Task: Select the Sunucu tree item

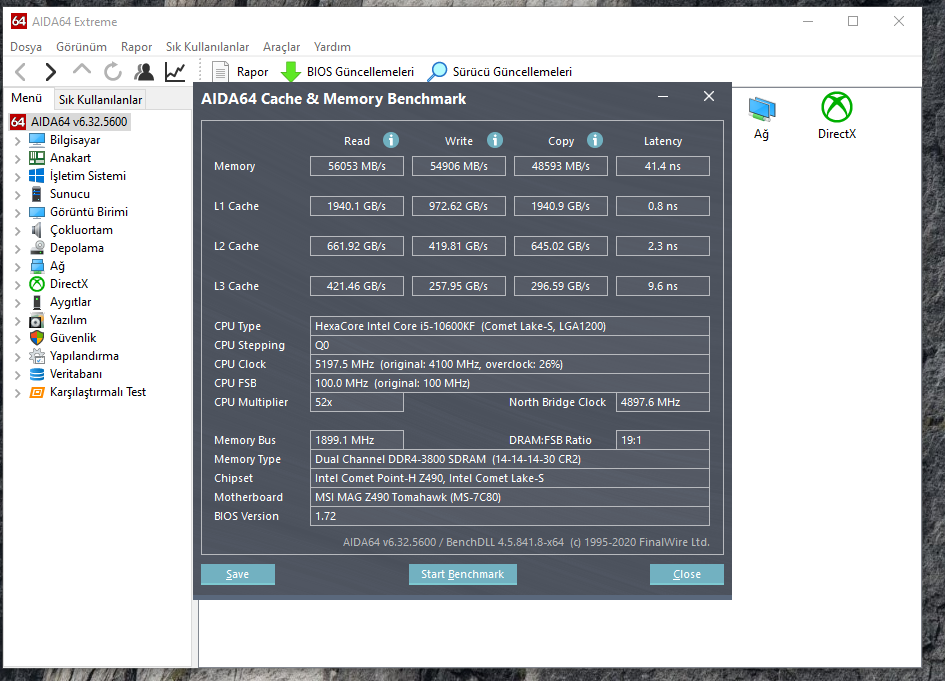Action: 70,194
